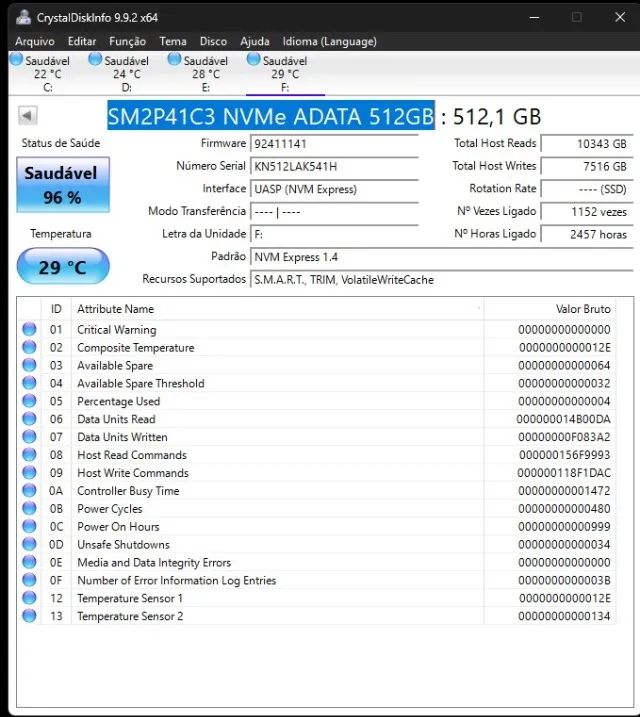Close the CrystalDiskInfo window

tap(620, 17)
